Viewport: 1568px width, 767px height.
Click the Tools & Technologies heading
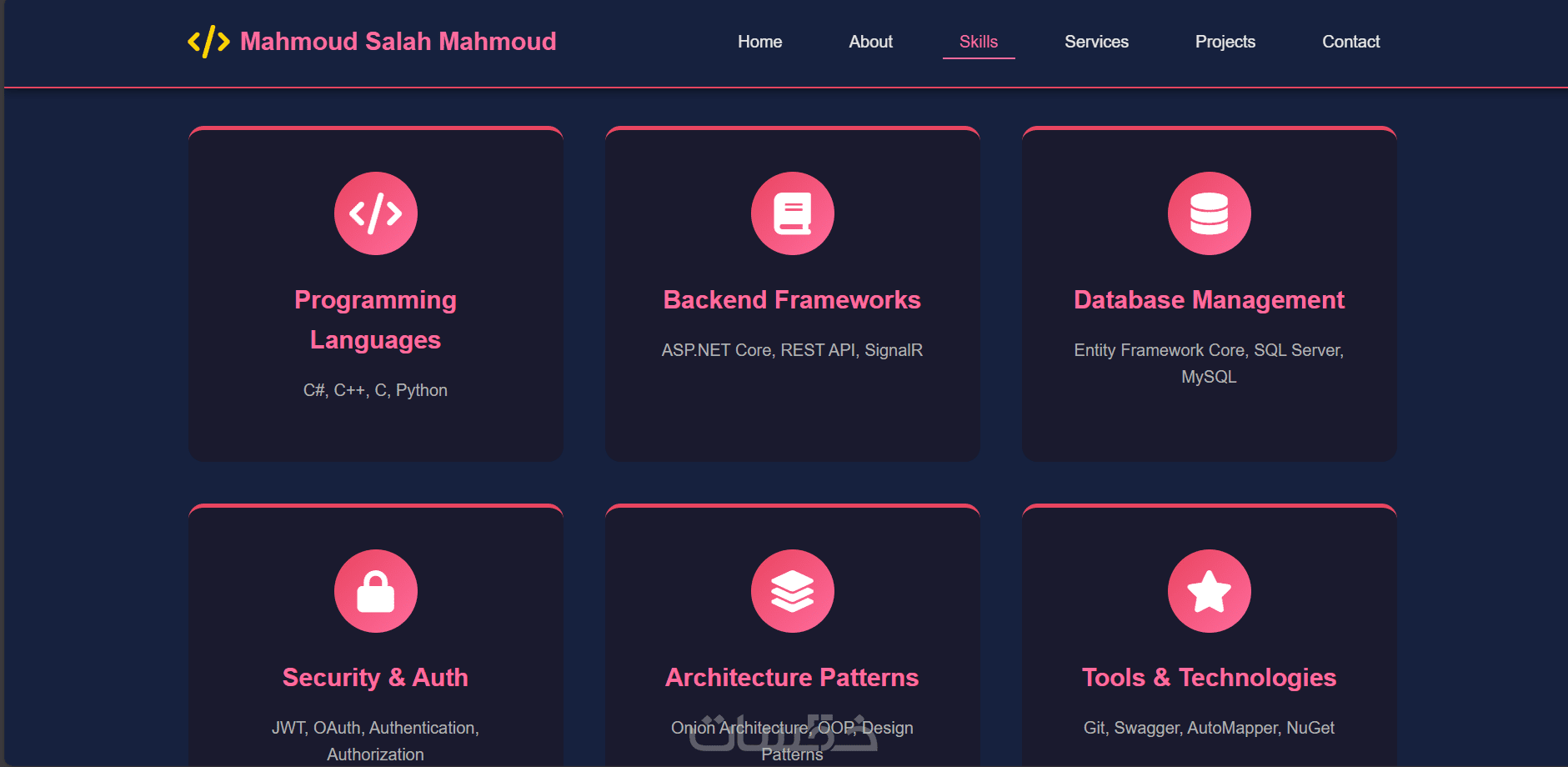(x=1210, y=678)
